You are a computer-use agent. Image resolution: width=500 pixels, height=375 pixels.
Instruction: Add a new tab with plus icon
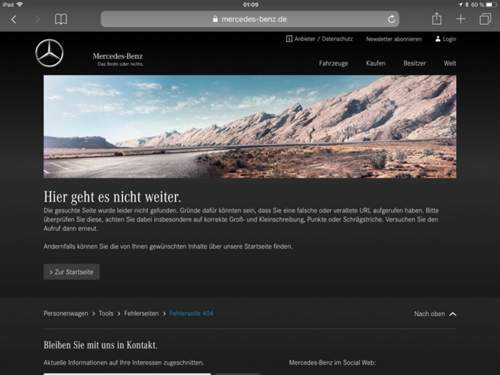tap(461, 19)
